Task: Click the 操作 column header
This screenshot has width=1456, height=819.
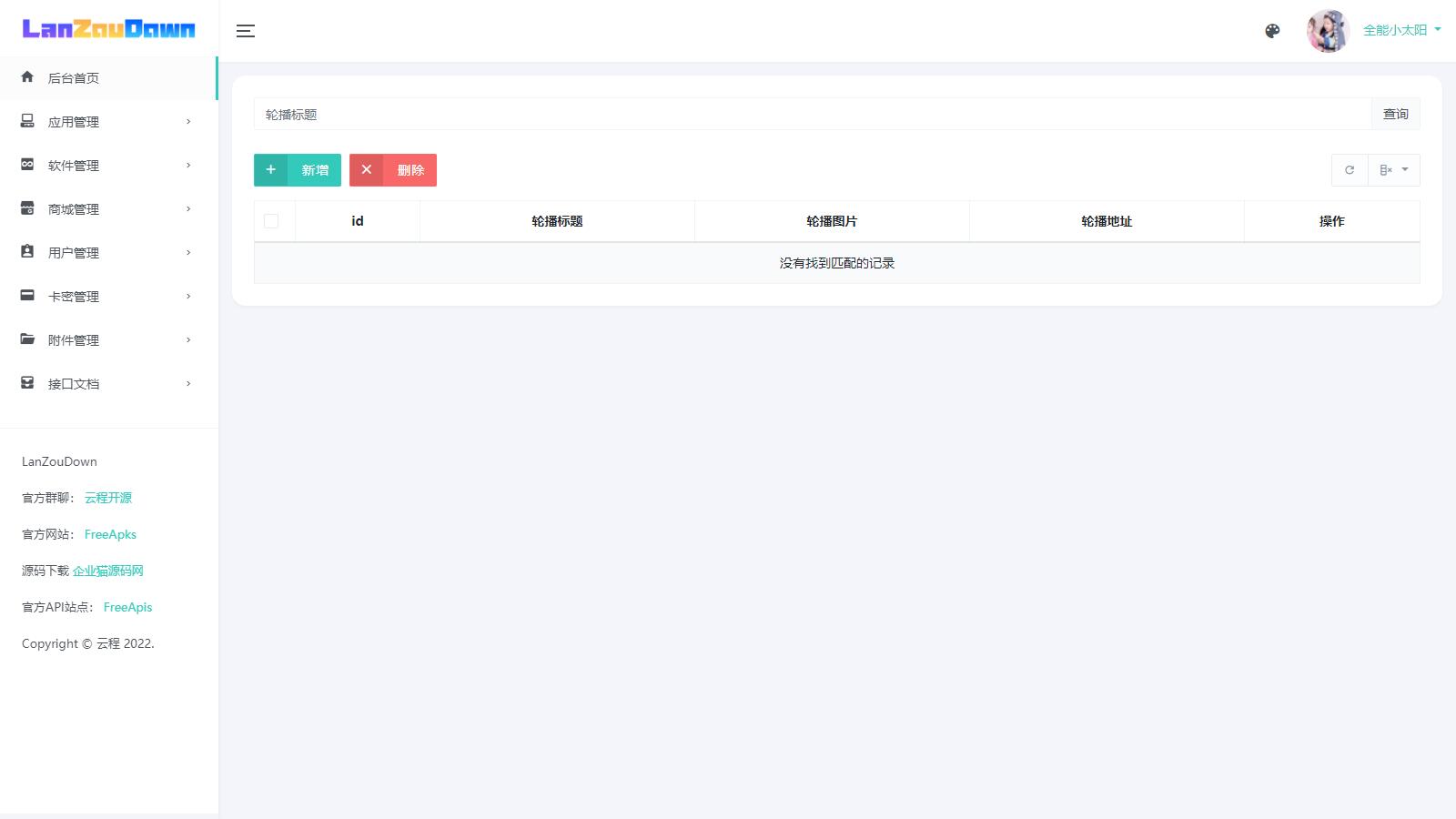Action: point(1332,221)
